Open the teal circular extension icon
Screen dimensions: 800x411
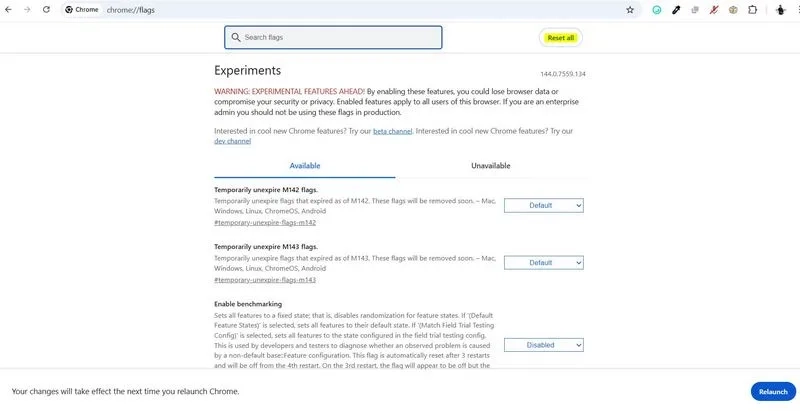[657, 10]
